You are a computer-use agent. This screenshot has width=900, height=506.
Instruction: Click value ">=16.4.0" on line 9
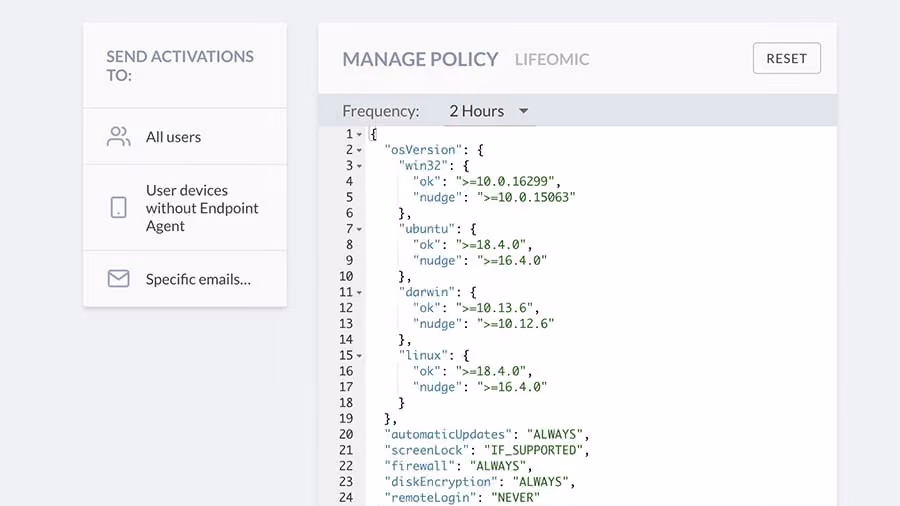512,260
